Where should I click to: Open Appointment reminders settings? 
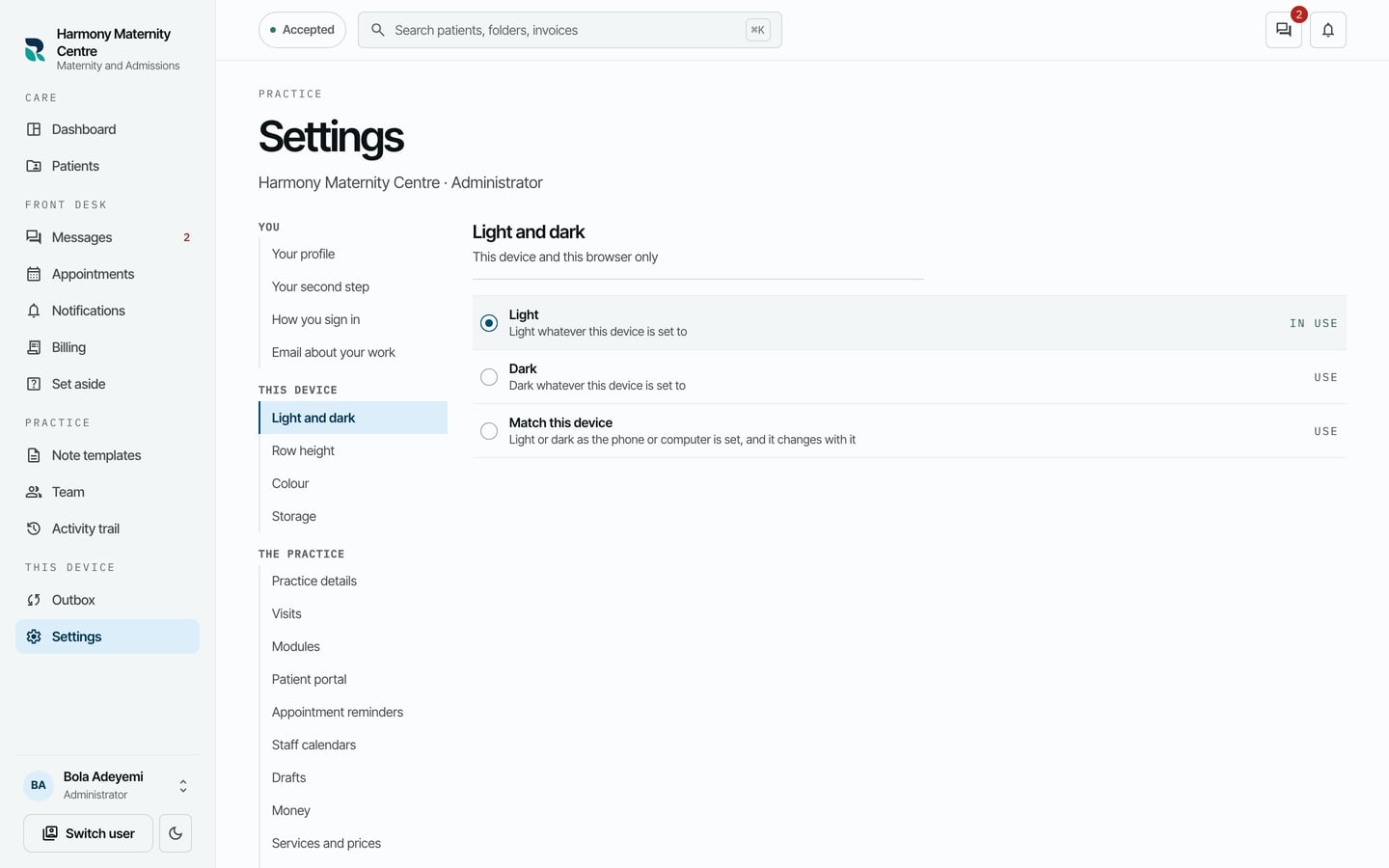click(x=353, y=712)
